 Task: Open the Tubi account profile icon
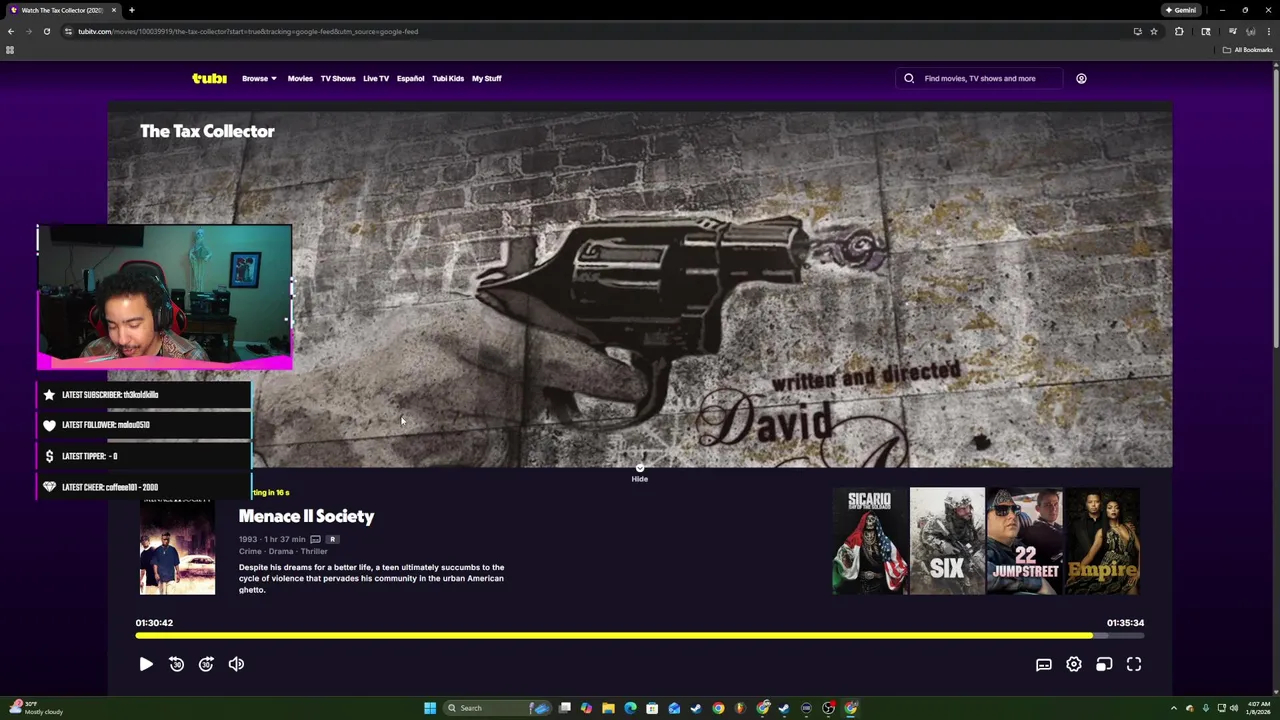click(x=1081, y=78)
